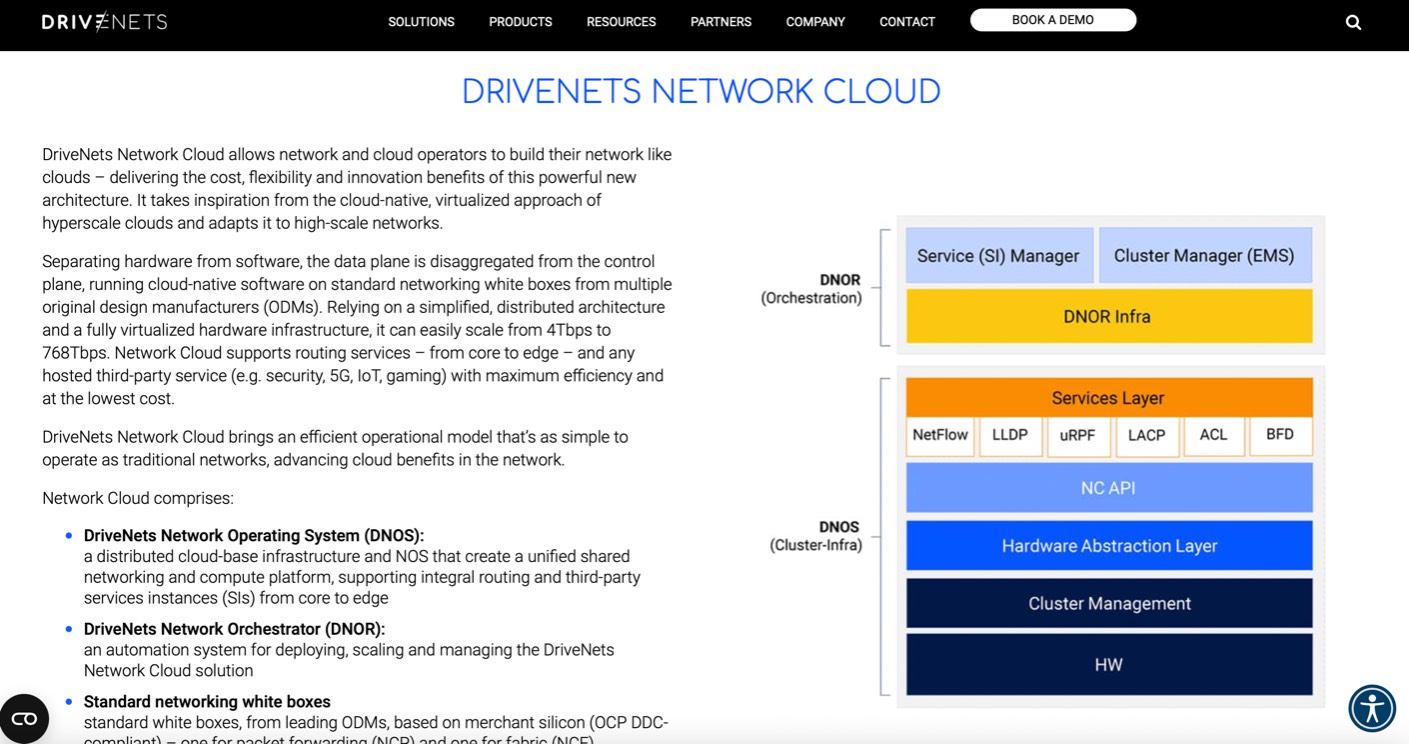Select the ACL box in diagram
The image size is (1409, 744).
1213,436
